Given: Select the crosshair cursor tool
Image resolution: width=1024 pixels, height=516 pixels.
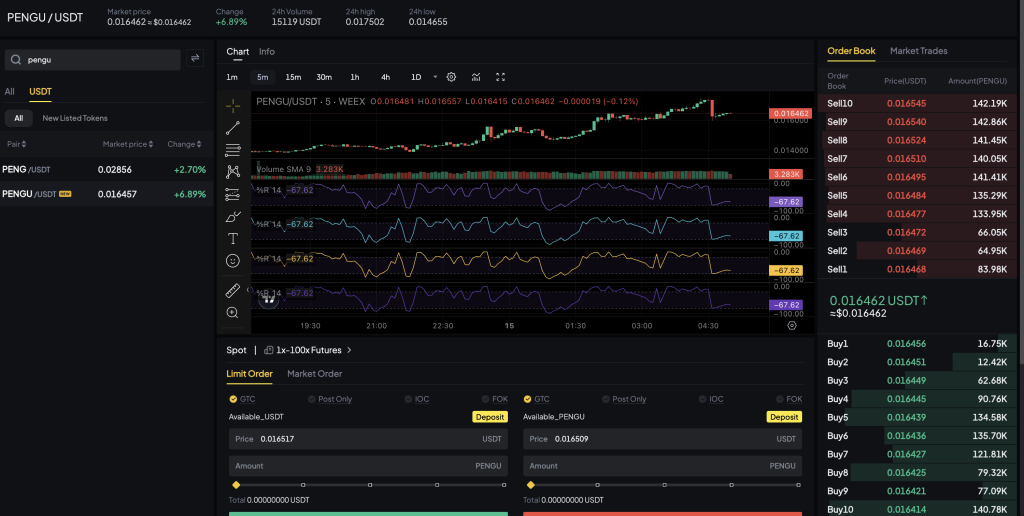Looking at the screenshot, I should pyautogui.click(x=233, y=105).
